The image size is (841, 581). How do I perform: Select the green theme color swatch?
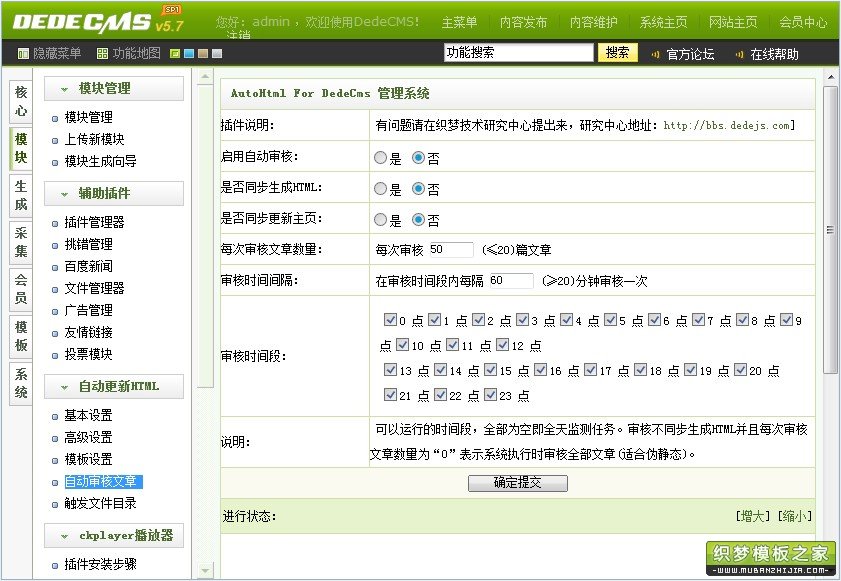(175, 54)
